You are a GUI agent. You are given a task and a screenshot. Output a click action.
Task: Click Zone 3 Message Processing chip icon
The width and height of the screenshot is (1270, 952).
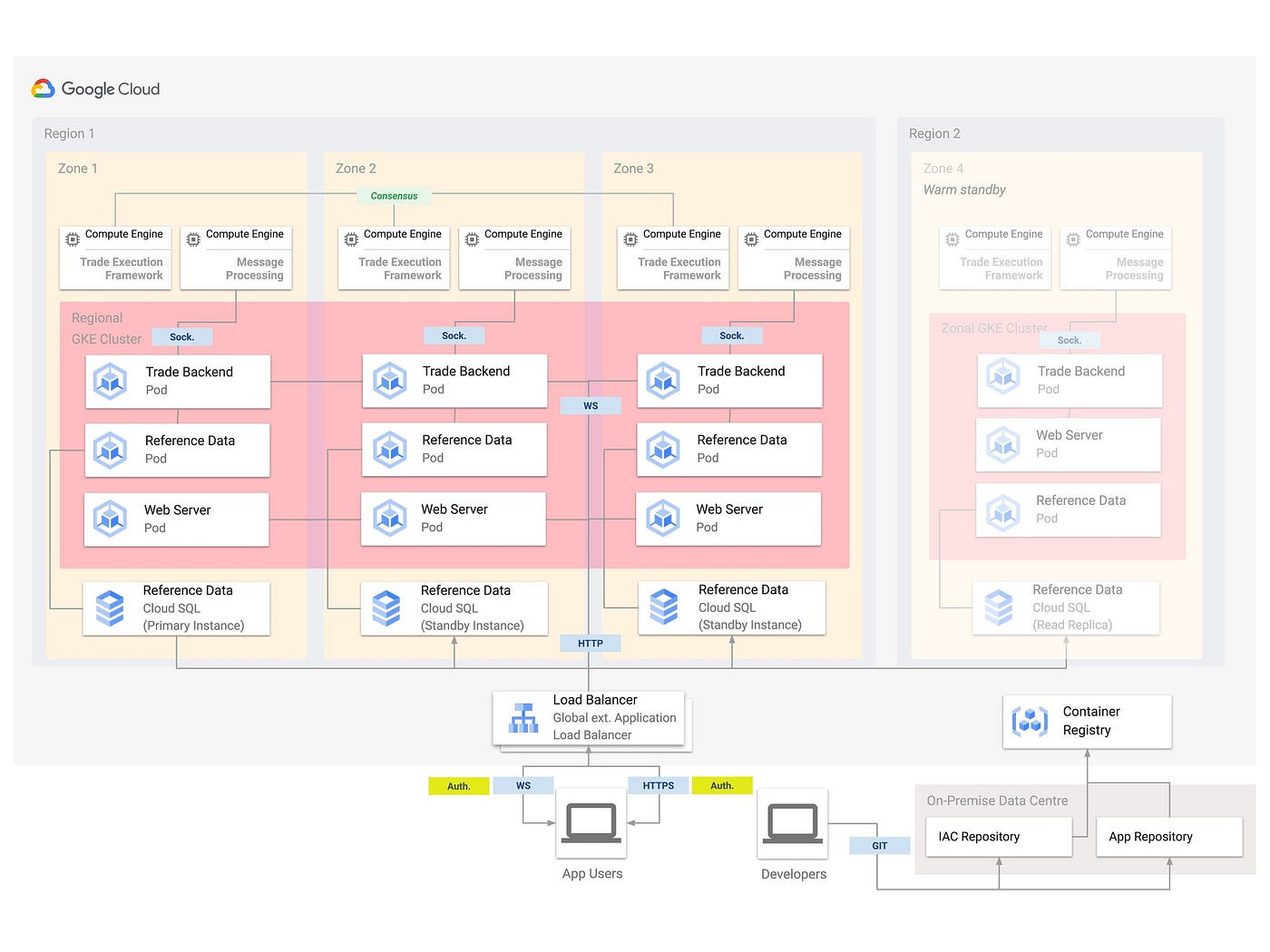[751, 239]
